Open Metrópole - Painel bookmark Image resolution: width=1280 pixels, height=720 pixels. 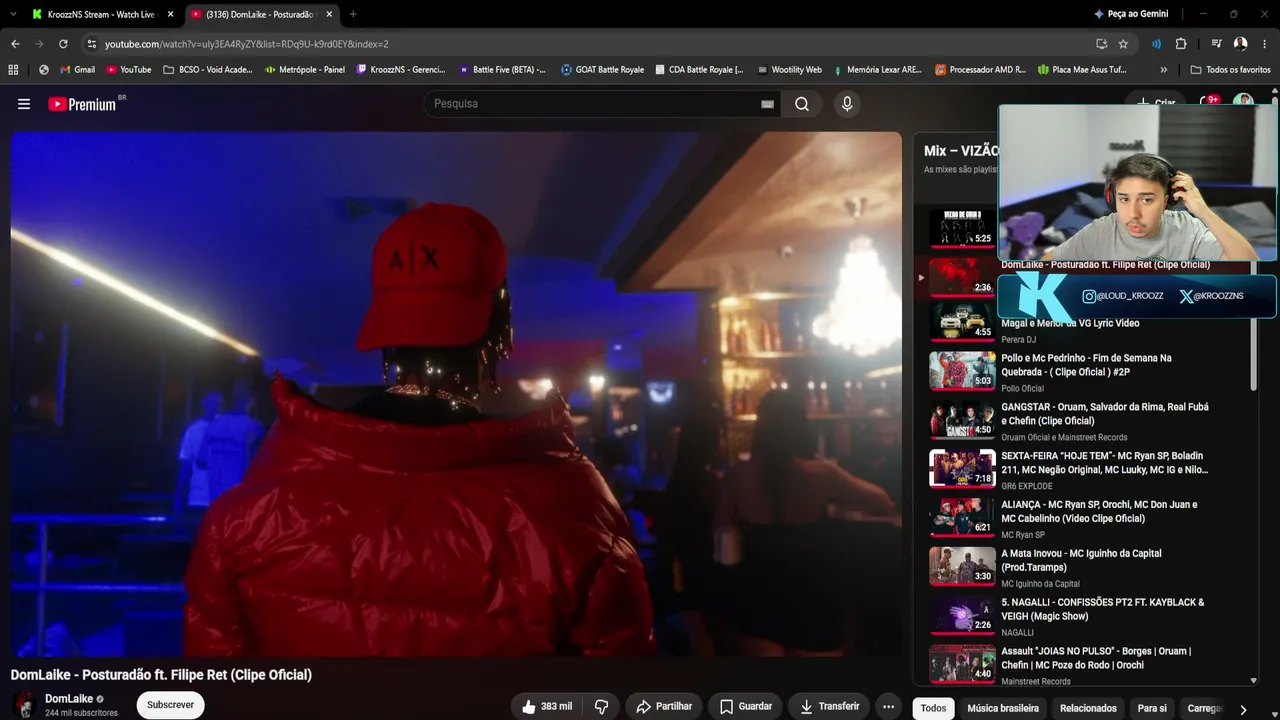pos(304,70)
